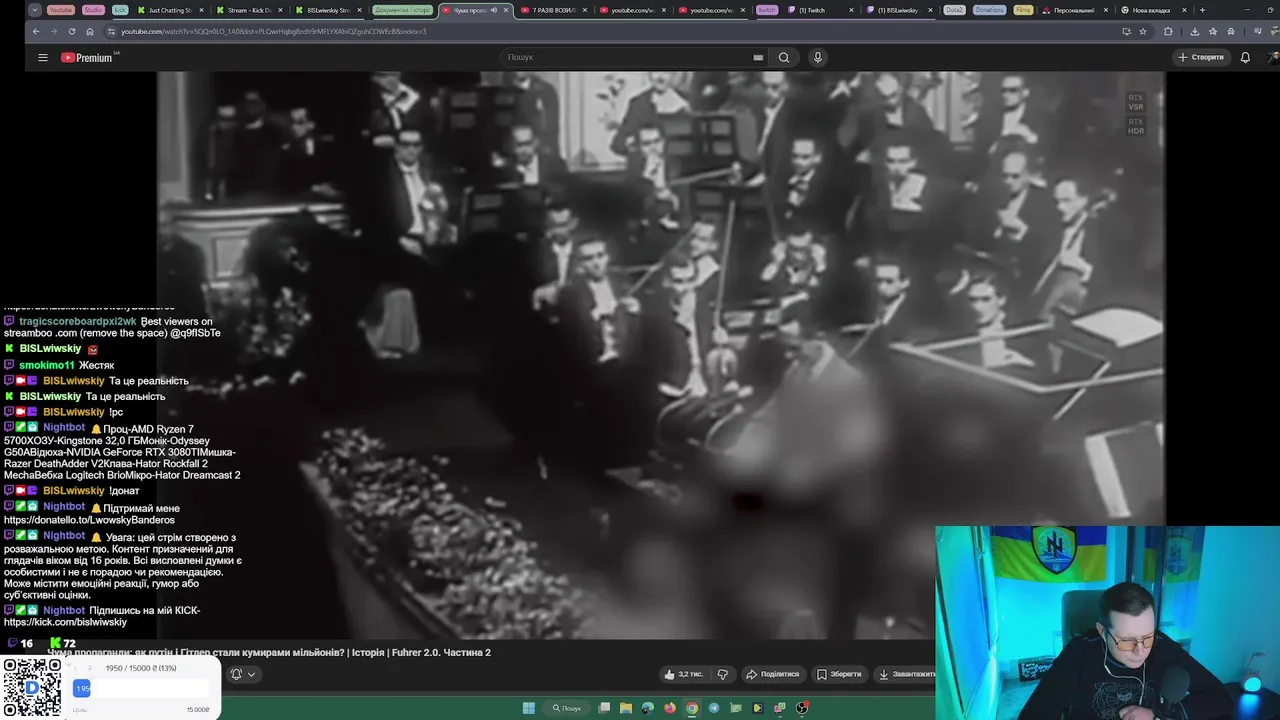Switch to the Персональний tab
The height and width of the screenshot is (720, 1280).
[x=1075, y=10]
